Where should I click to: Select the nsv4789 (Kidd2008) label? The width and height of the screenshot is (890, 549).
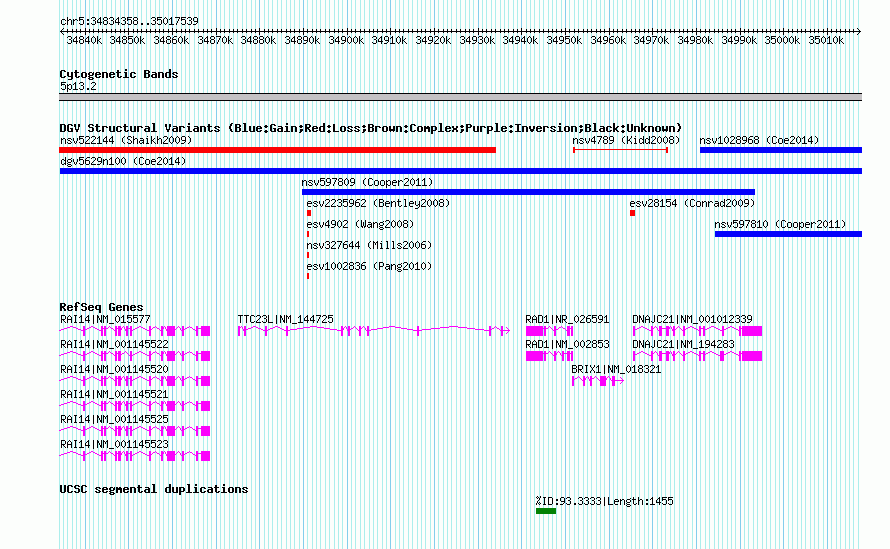point(626,140)
